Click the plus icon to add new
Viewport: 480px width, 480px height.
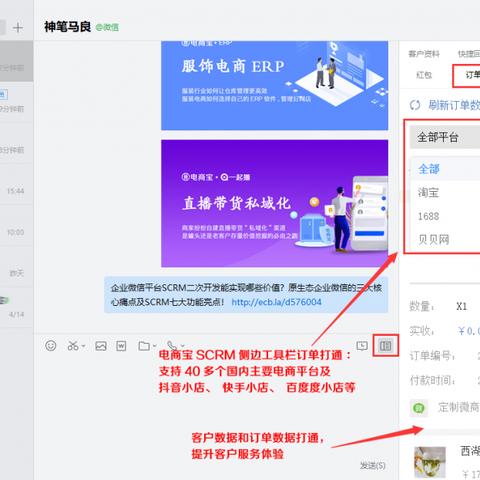[x=18, y=27]
